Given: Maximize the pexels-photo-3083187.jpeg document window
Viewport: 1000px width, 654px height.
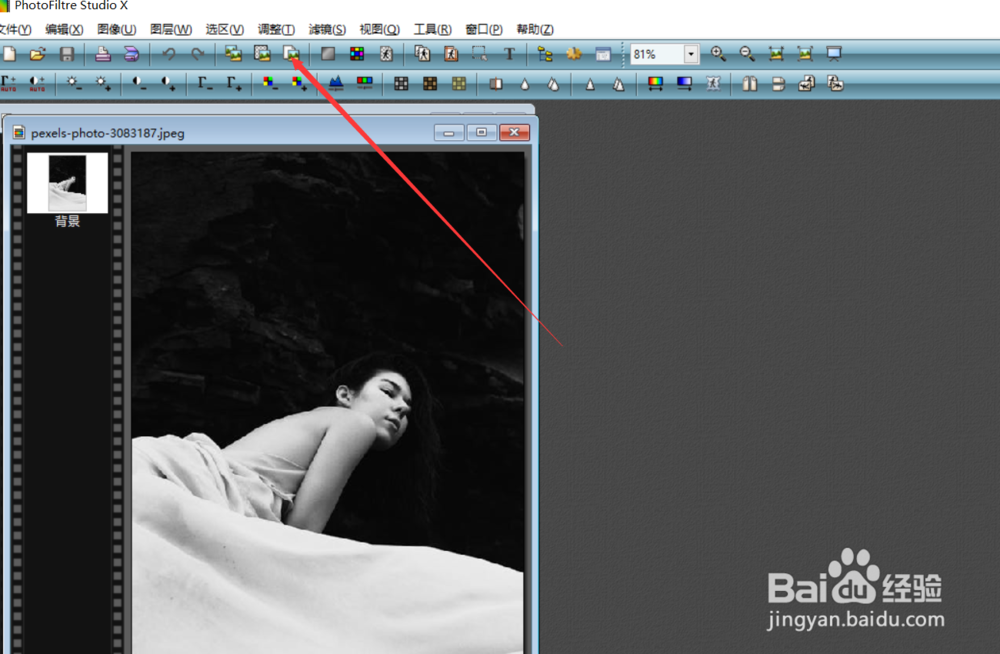Looking at the screenshot, I should pyautogui.click(x=482, y=132).
